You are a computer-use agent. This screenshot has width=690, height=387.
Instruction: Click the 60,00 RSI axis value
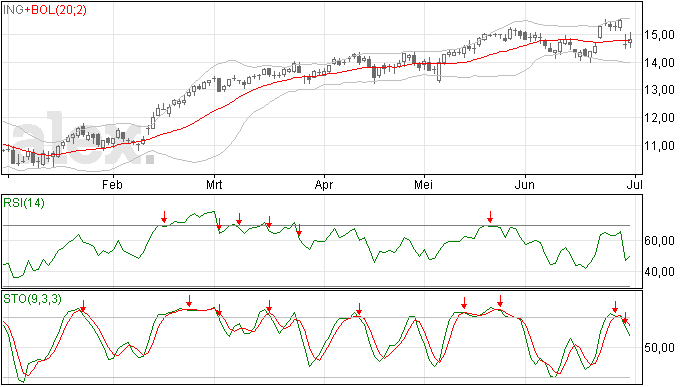coord(659,241)
